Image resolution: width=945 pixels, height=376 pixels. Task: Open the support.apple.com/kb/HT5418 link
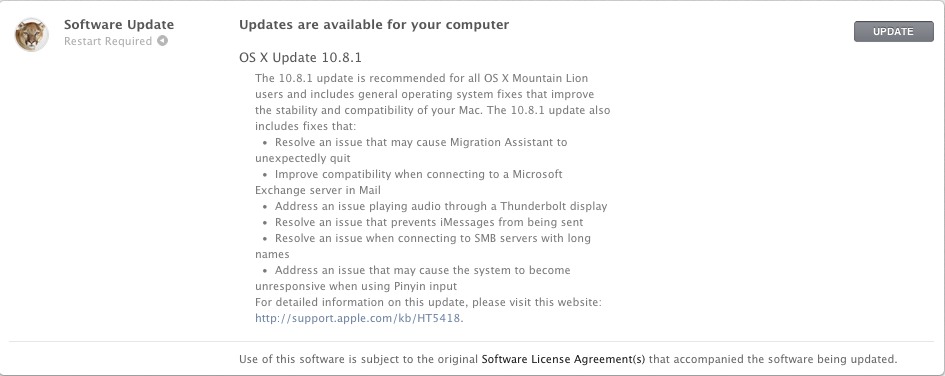pyautogui.click(x=359, y=319)
